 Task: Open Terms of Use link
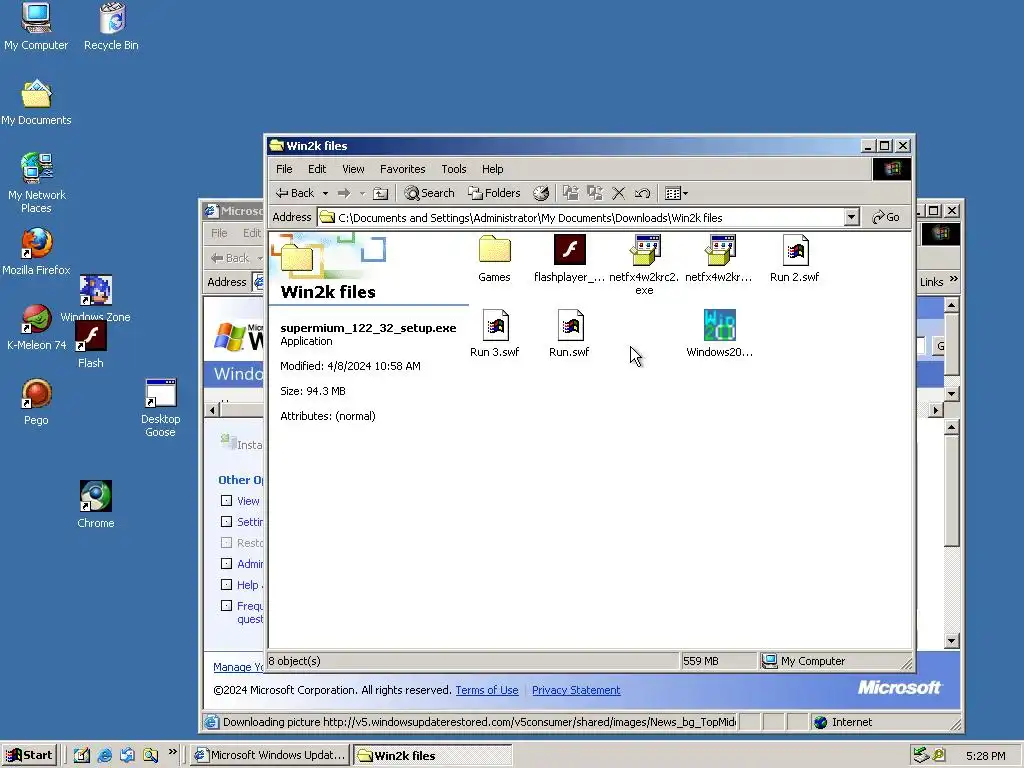click(x=487, y=690)
